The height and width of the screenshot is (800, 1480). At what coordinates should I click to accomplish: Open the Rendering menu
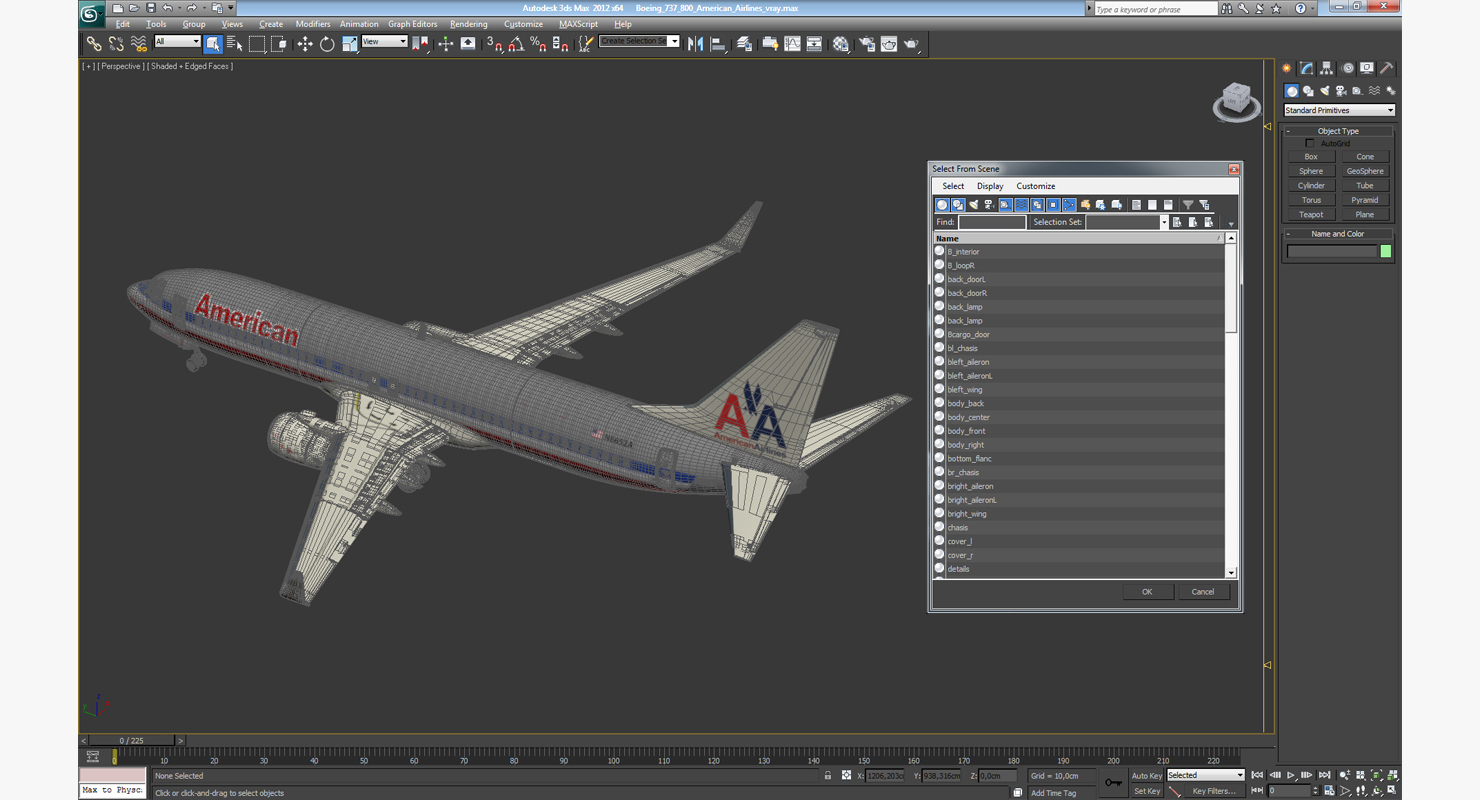tap(469, 24)
